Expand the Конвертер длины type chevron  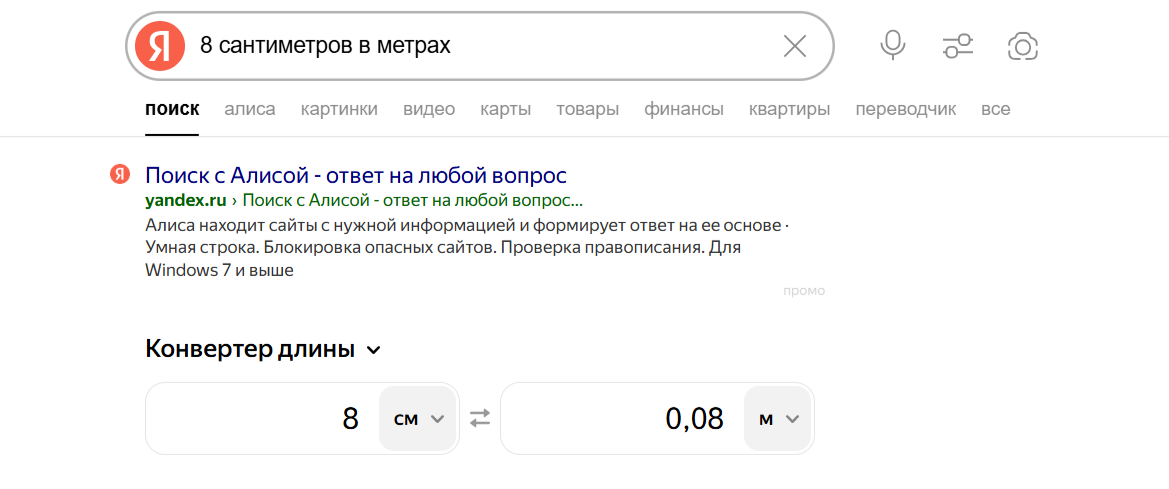point(374,350)
